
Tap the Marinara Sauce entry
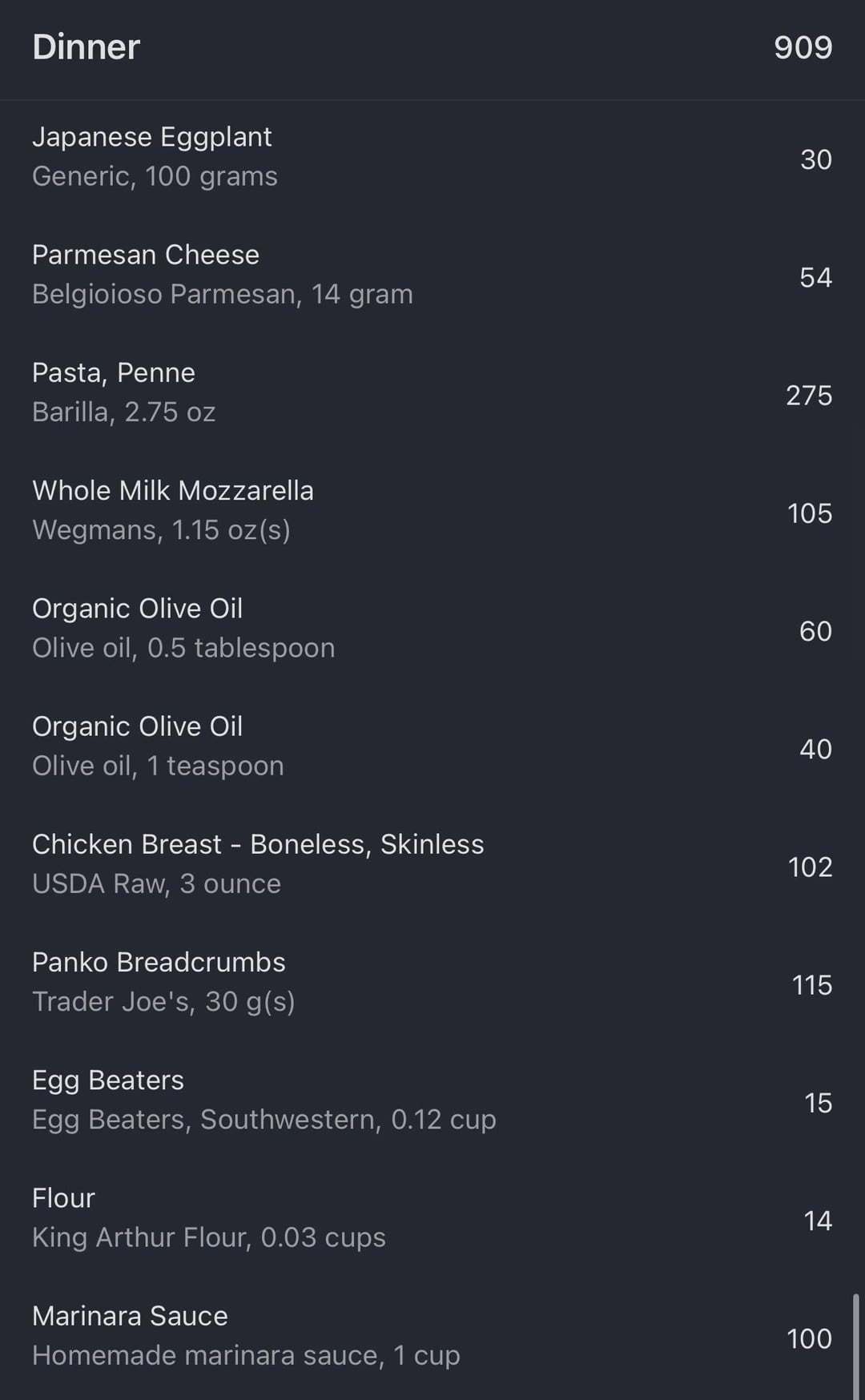(130, 1316)
